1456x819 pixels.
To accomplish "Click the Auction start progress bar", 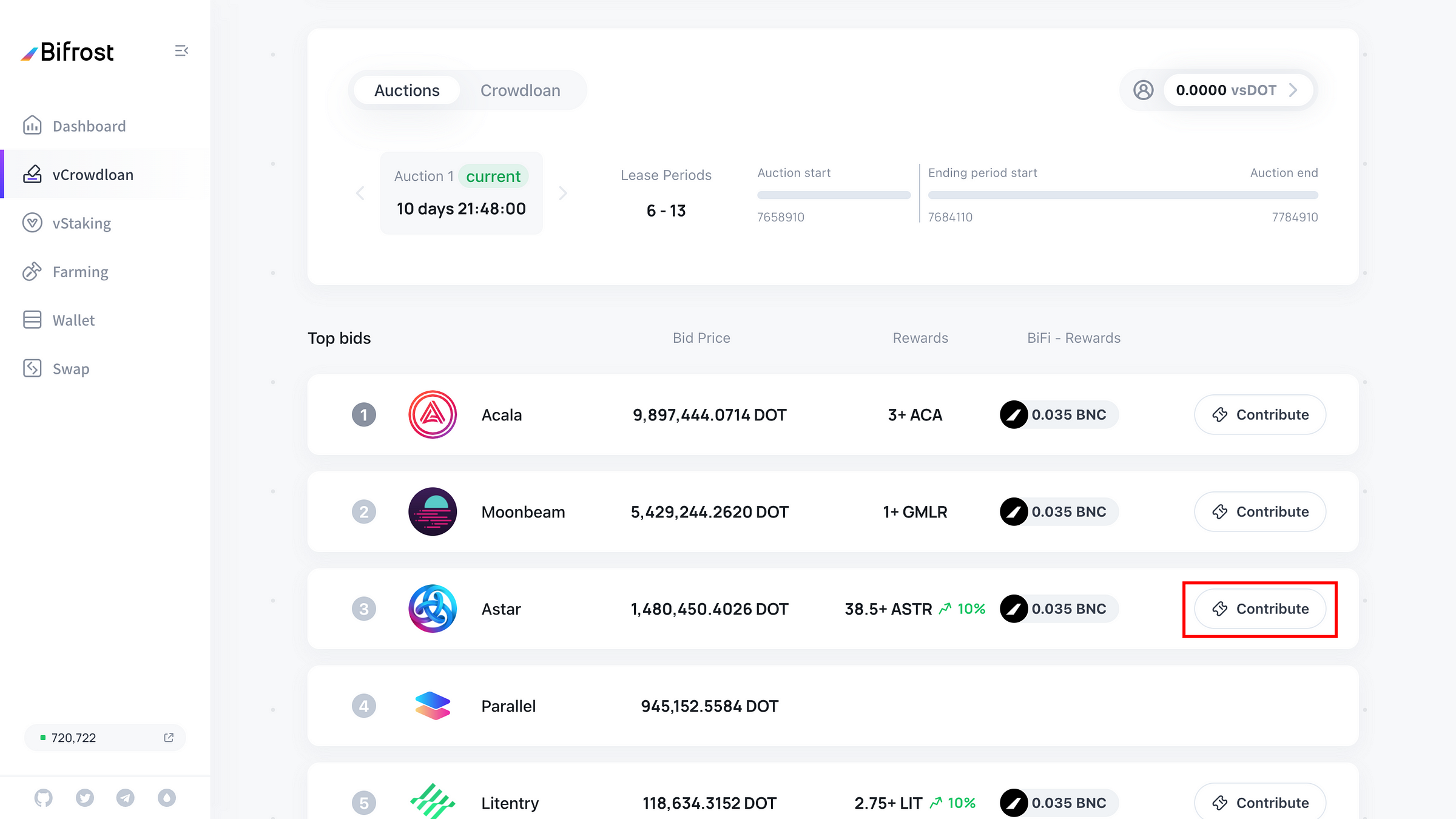I will pyautogui.click(x=834, y=195).
